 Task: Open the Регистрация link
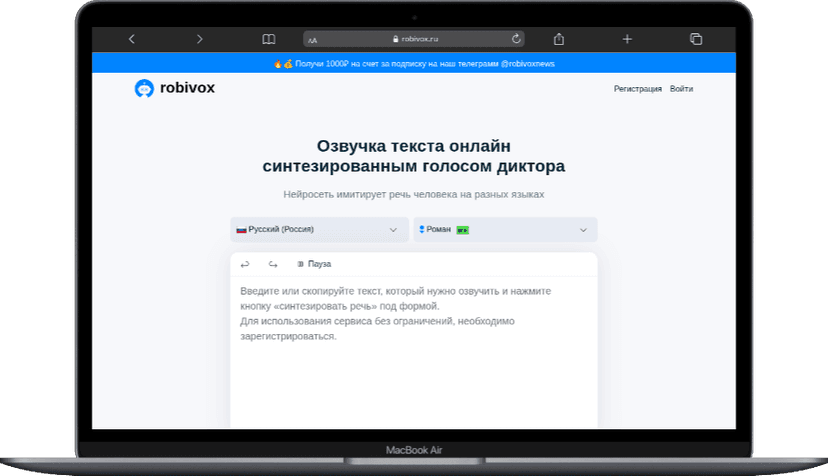[637, 89]
